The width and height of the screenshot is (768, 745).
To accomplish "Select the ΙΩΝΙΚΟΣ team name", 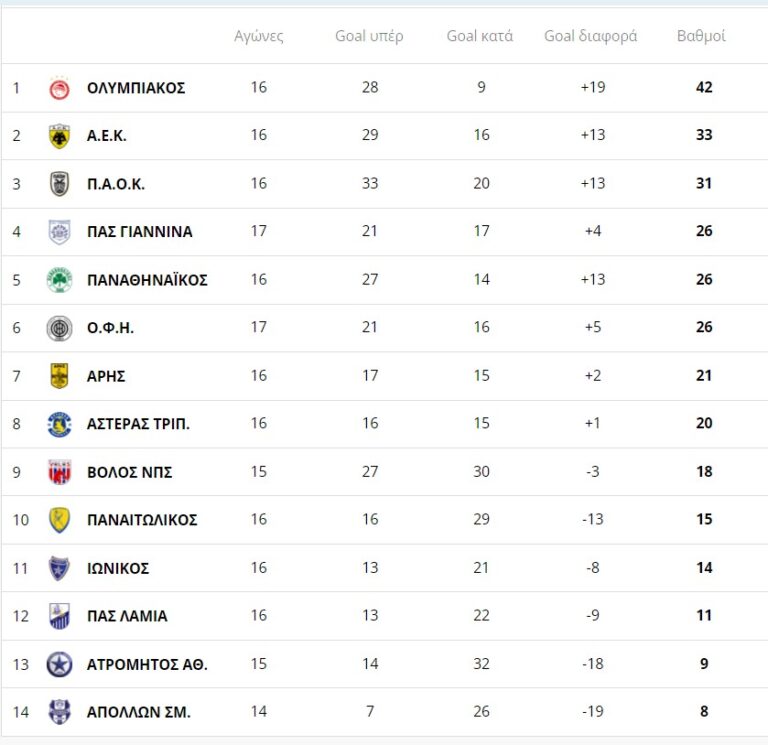I will click(118, 568).
